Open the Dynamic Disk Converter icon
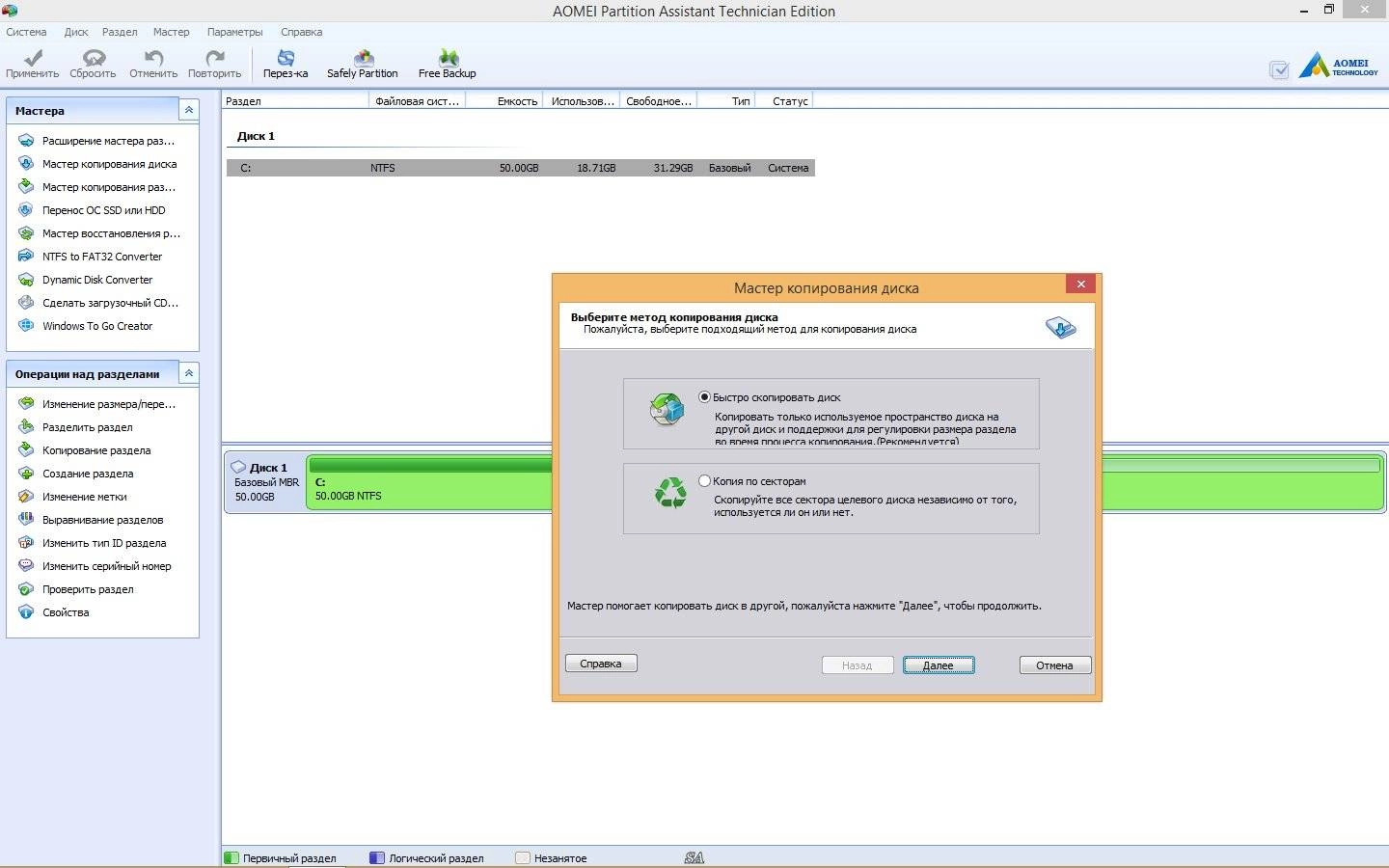1389x868 pixels. [x=26, y=280]
